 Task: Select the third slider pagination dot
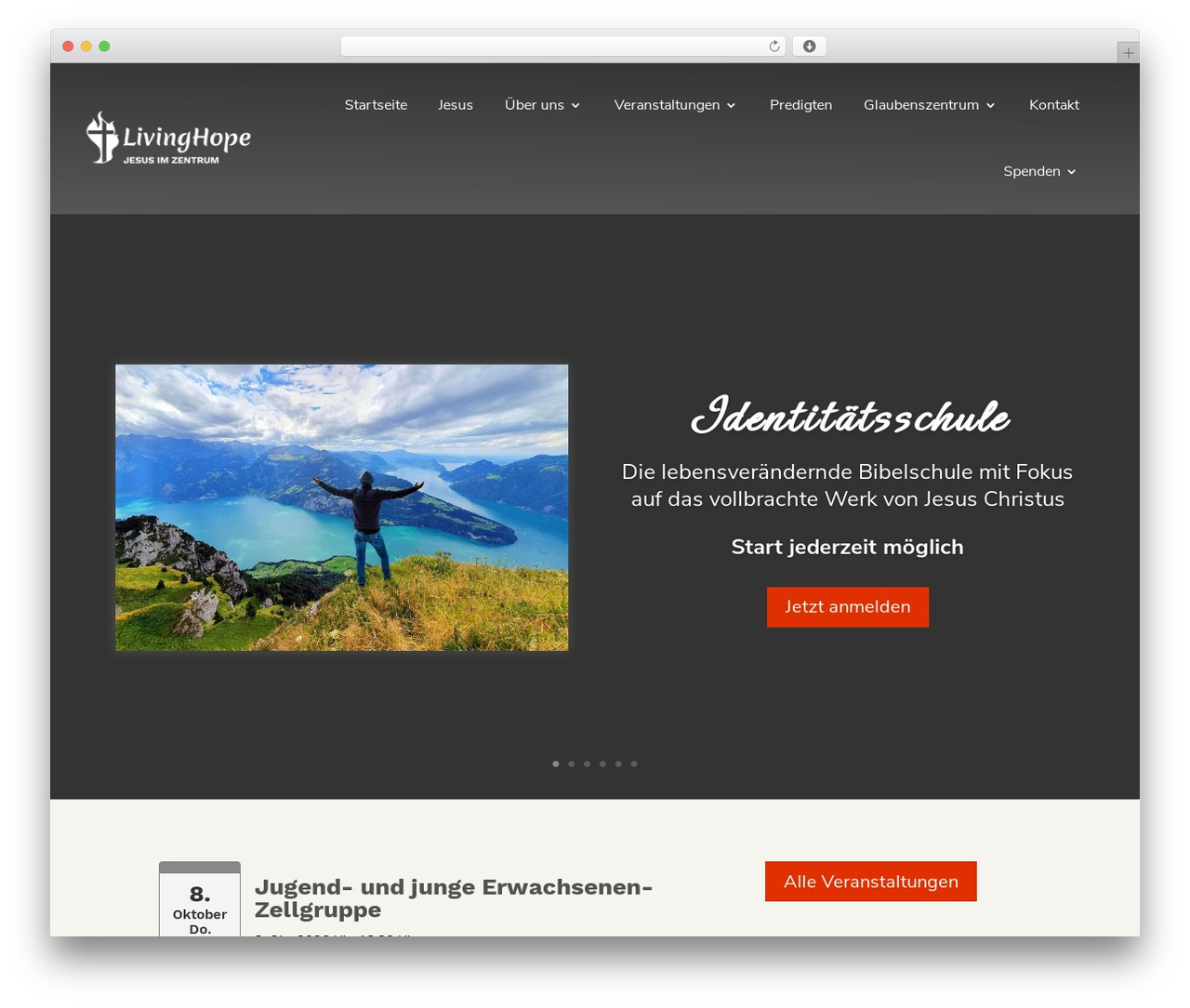point(588,763)
